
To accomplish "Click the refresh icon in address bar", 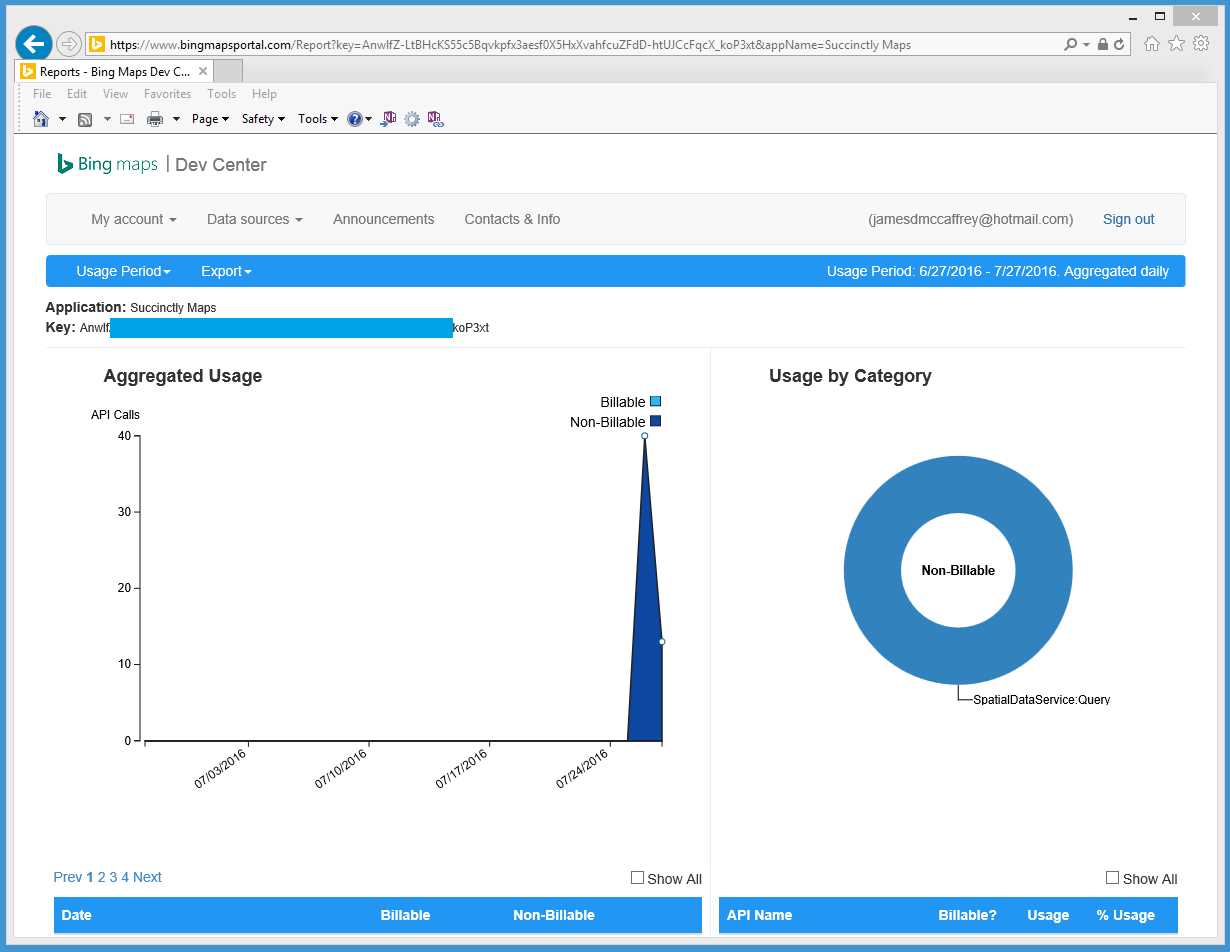I will pyautogui.click(x=1118, y=44).
